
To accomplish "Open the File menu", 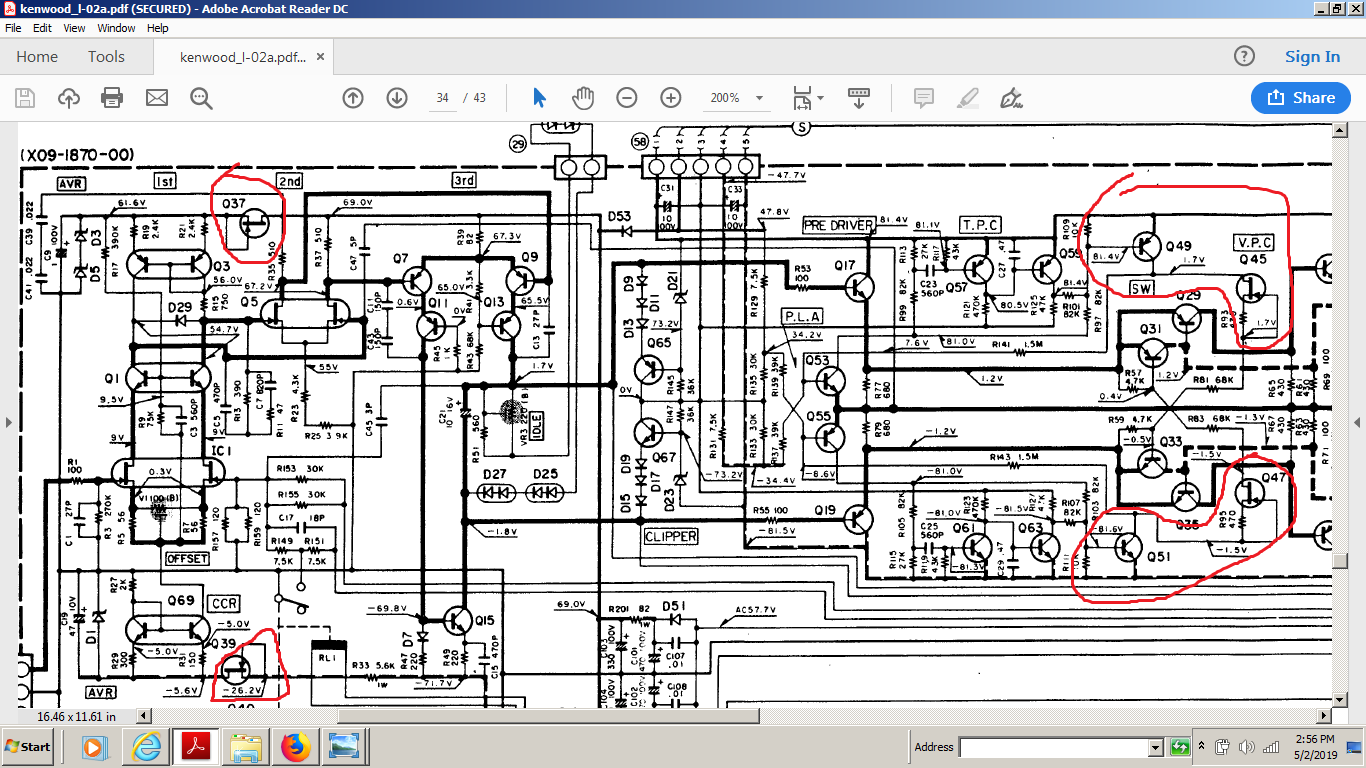I will (13, 28).
